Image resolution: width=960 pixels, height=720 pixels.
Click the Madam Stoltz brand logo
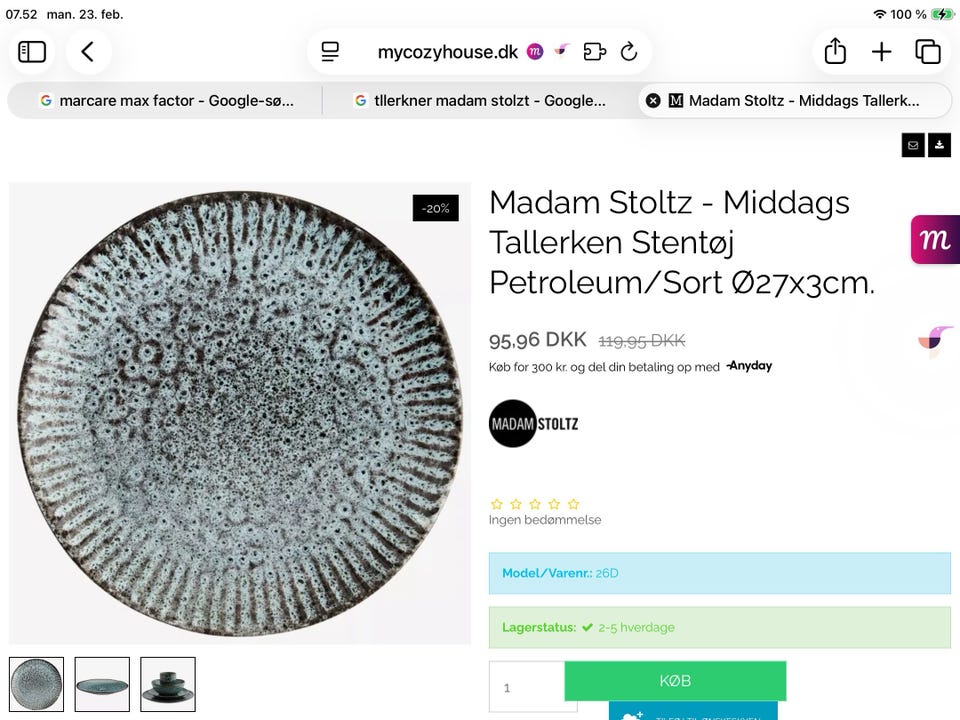pyautogui.click(x=534, y=423)
